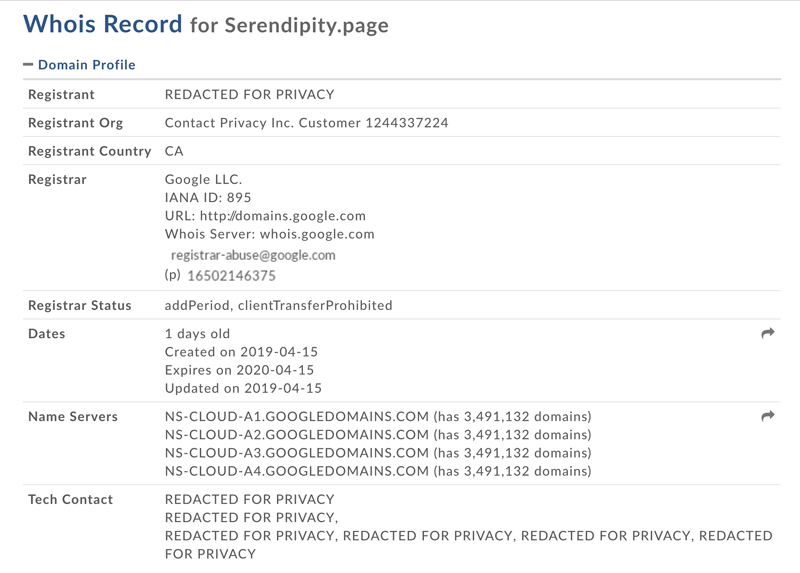The width and height of the screenshot is (800, 573).
Task: Click the registrar phone number 16502146375
Action: click(232, 276)
